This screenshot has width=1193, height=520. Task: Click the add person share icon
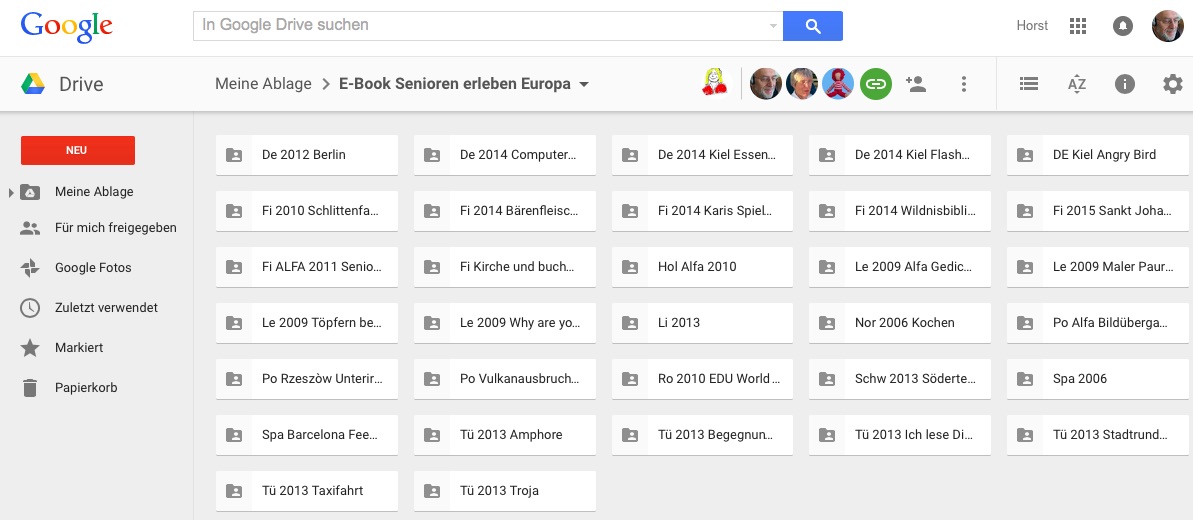click(x=915, y=84)
